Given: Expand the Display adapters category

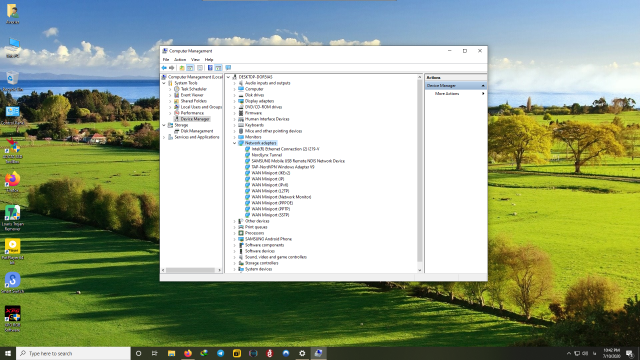Looking at the screenshot, I should pyautogui.click(x=235, y=101).
